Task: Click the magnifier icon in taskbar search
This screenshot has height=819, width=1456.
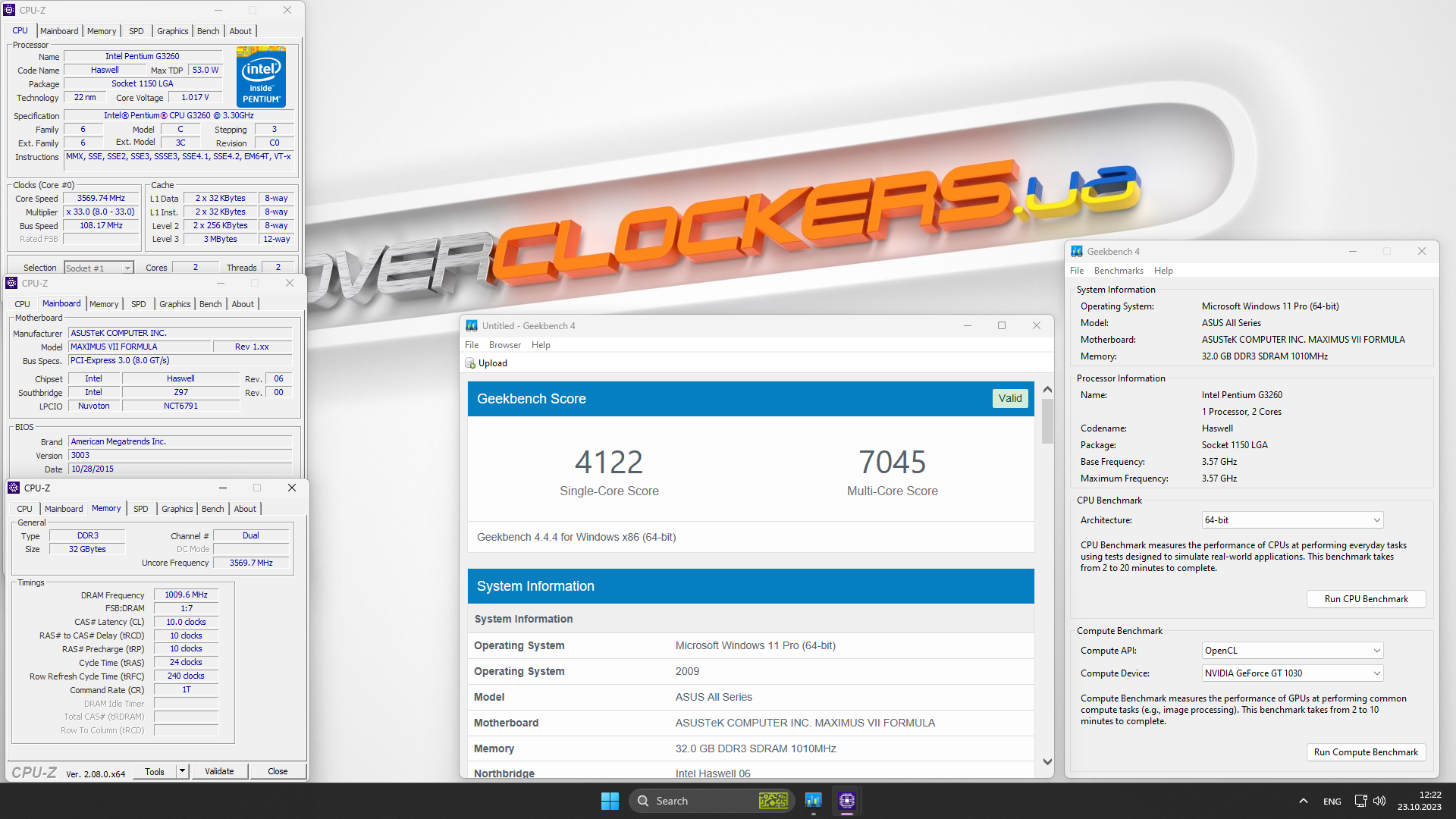Action: point(643,801)
